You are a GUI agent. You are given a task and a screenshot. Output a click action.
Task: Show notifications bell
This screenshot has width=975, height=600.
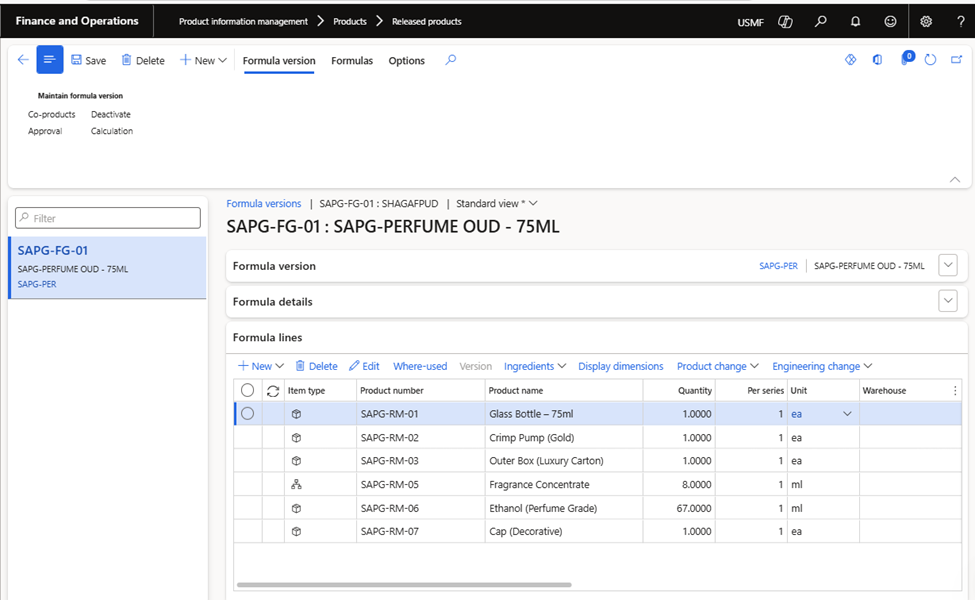pos(856,22)
